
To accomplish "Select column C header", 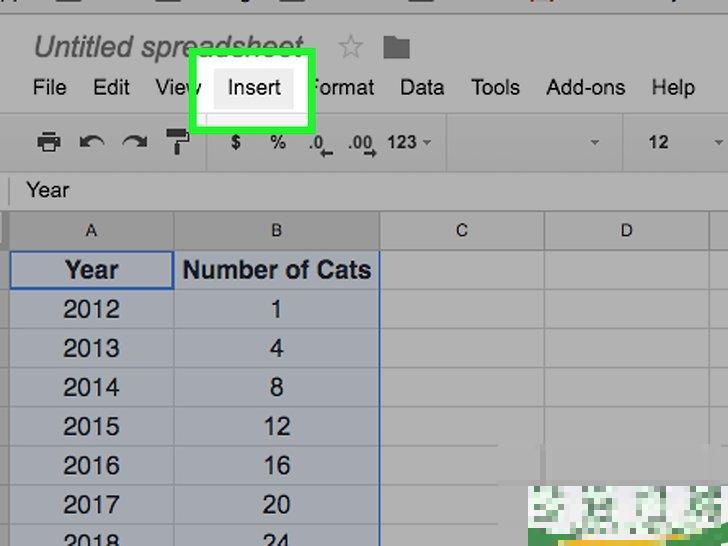I will point(462,230).
